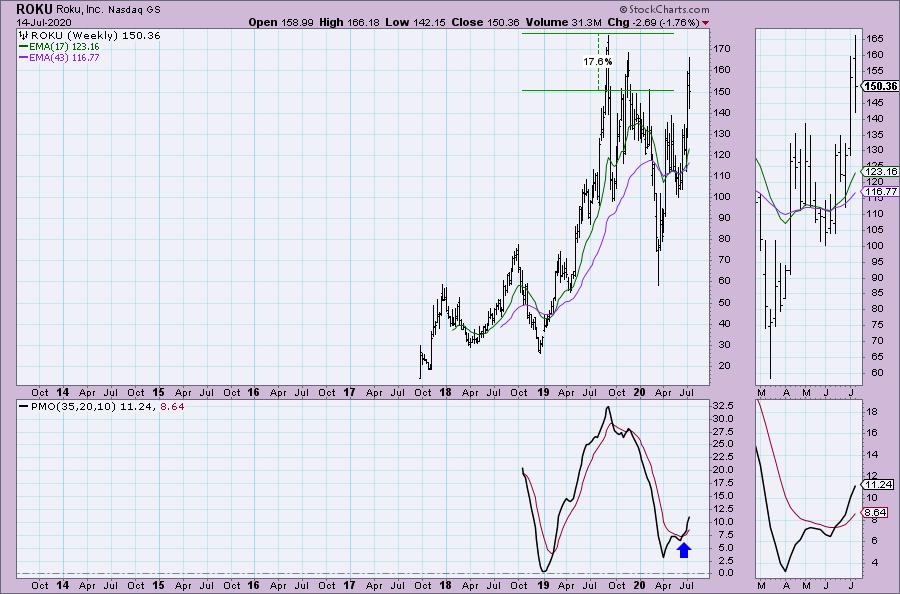Click the 123.16 EMA tag on the right axis
Screen dimensions: 900x594
[x=880, y=172]
